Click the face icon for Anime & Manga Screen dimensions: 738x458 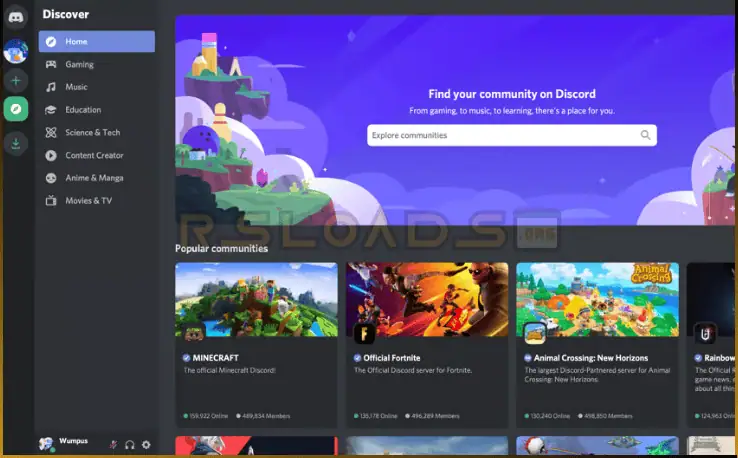(x=51, y=178)
